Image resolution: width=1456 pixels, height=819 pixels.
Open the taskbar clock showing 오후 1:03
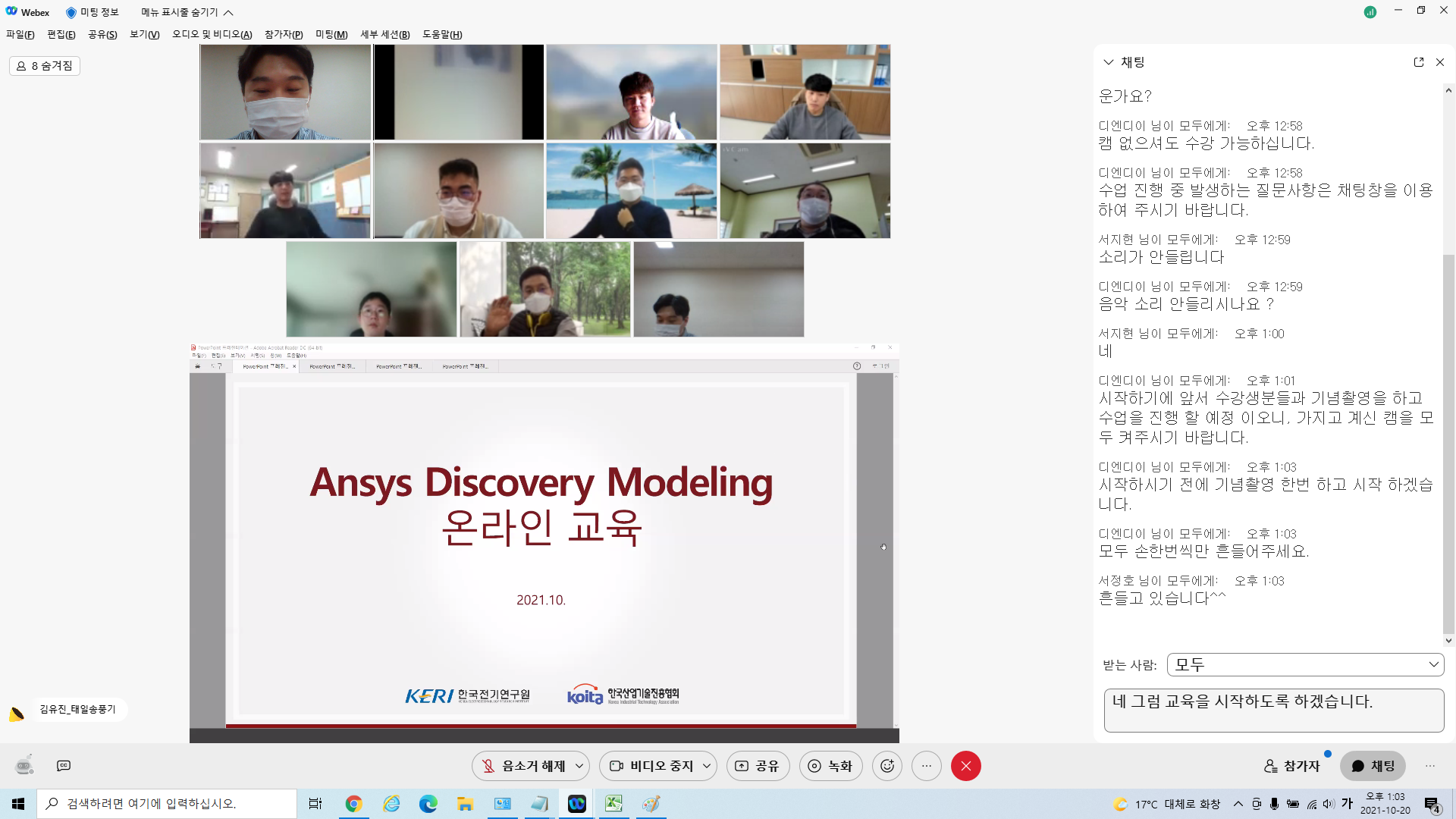pos(1385,804)
